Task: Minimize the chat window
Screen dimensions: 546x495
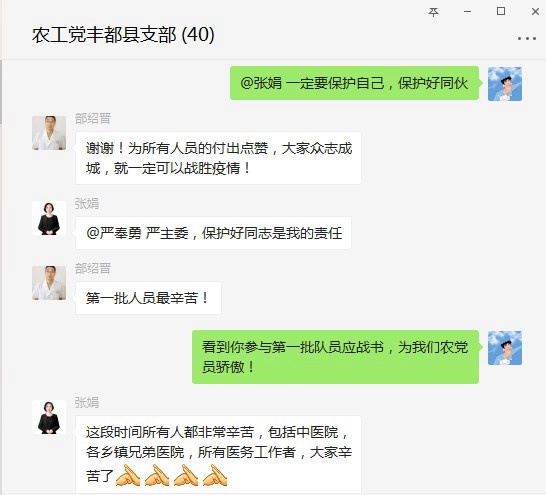Action: (x=467, y=12)
